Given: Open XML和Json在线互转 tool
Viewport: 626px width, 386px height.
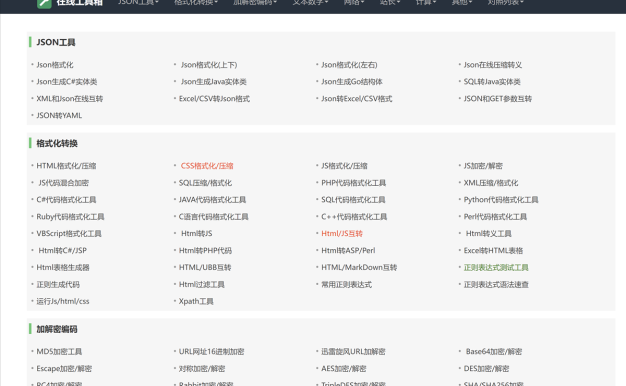Looking at the screenshot, I should click(x=69, y=99).
